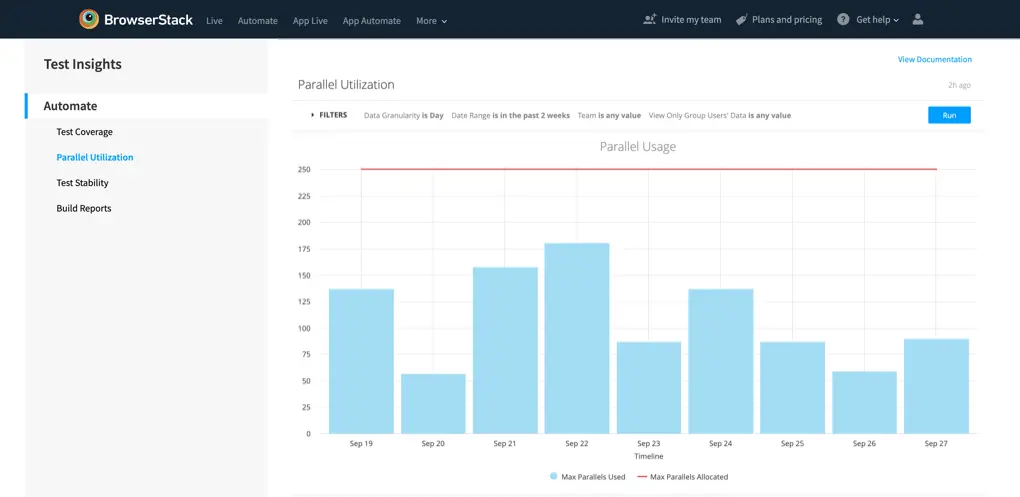
Task: Toggle Max Parallels Used legend item
Action: coord(588,477)
